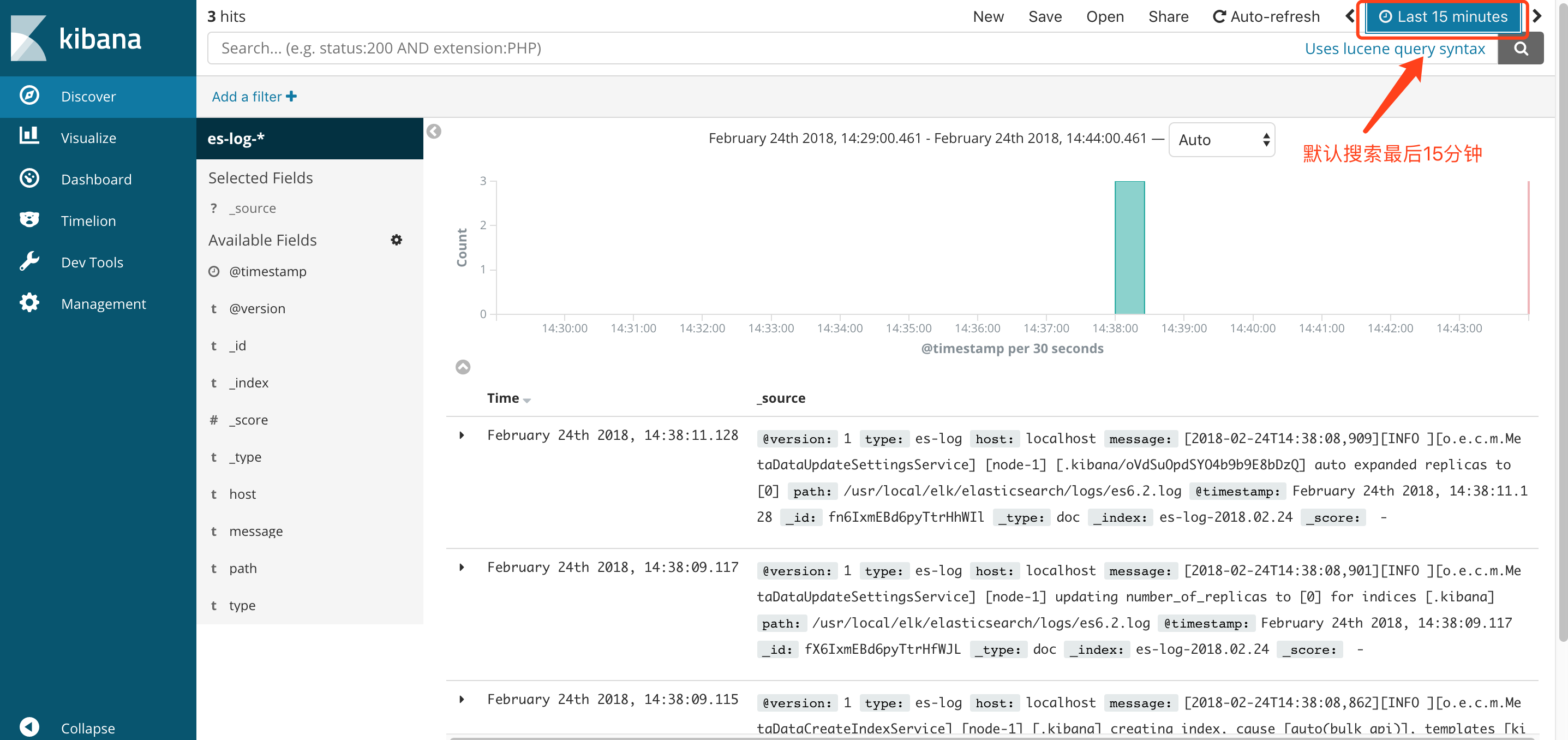
Task: Click the Collapse sidebar arrow icon
Action: 29,726
